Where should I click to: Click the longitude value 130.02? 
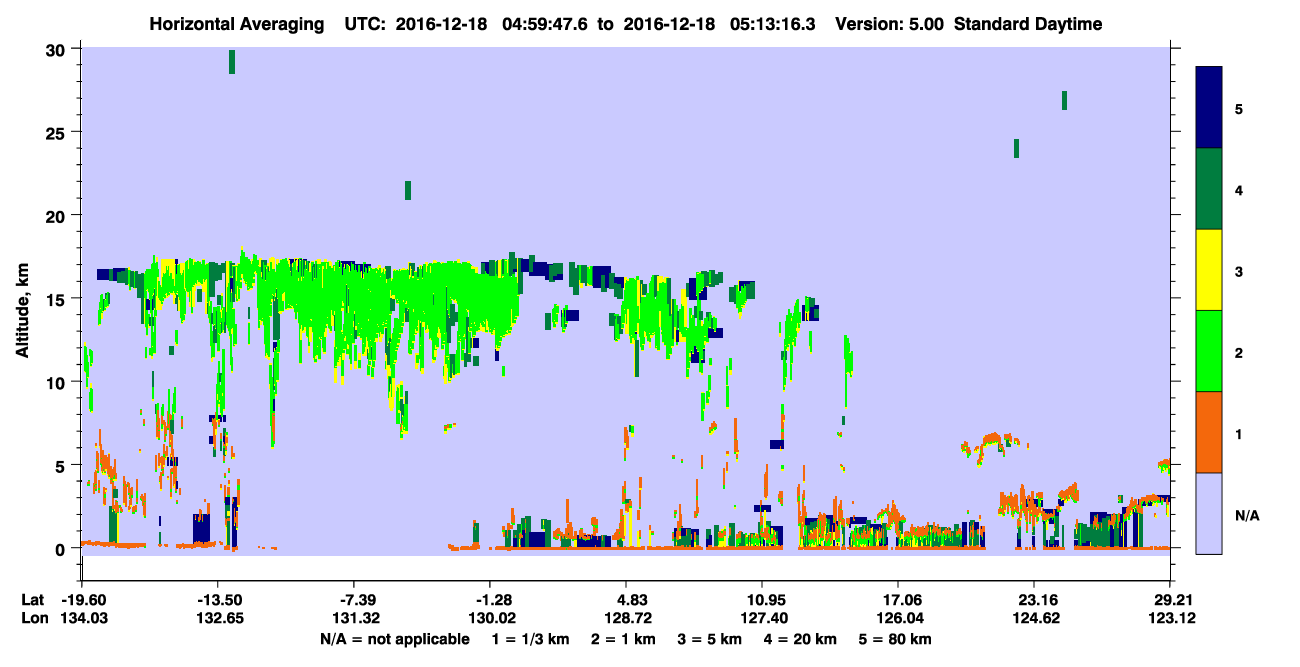490,618
